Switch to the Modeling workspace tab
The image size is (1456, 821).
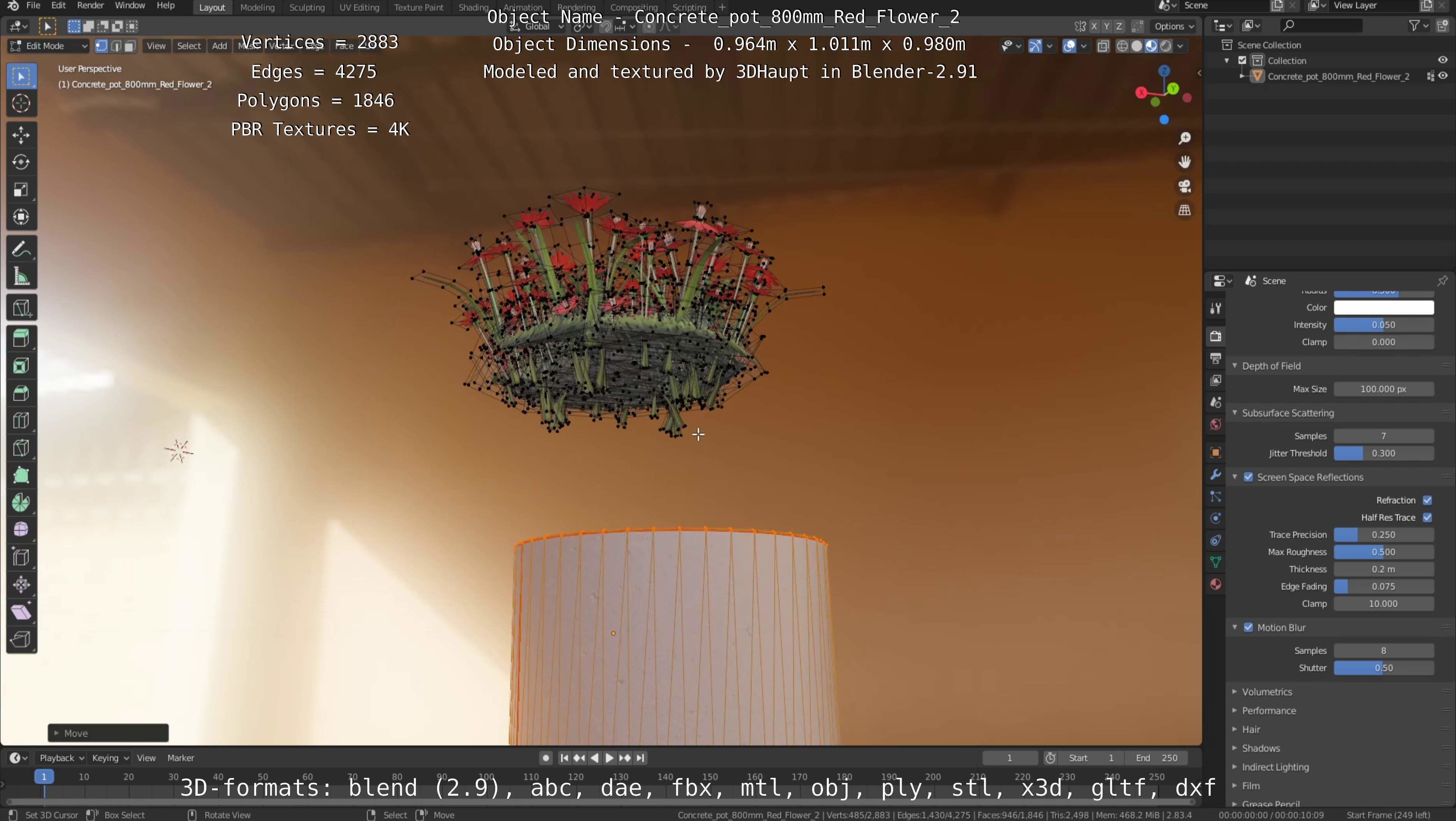point(257,7)
